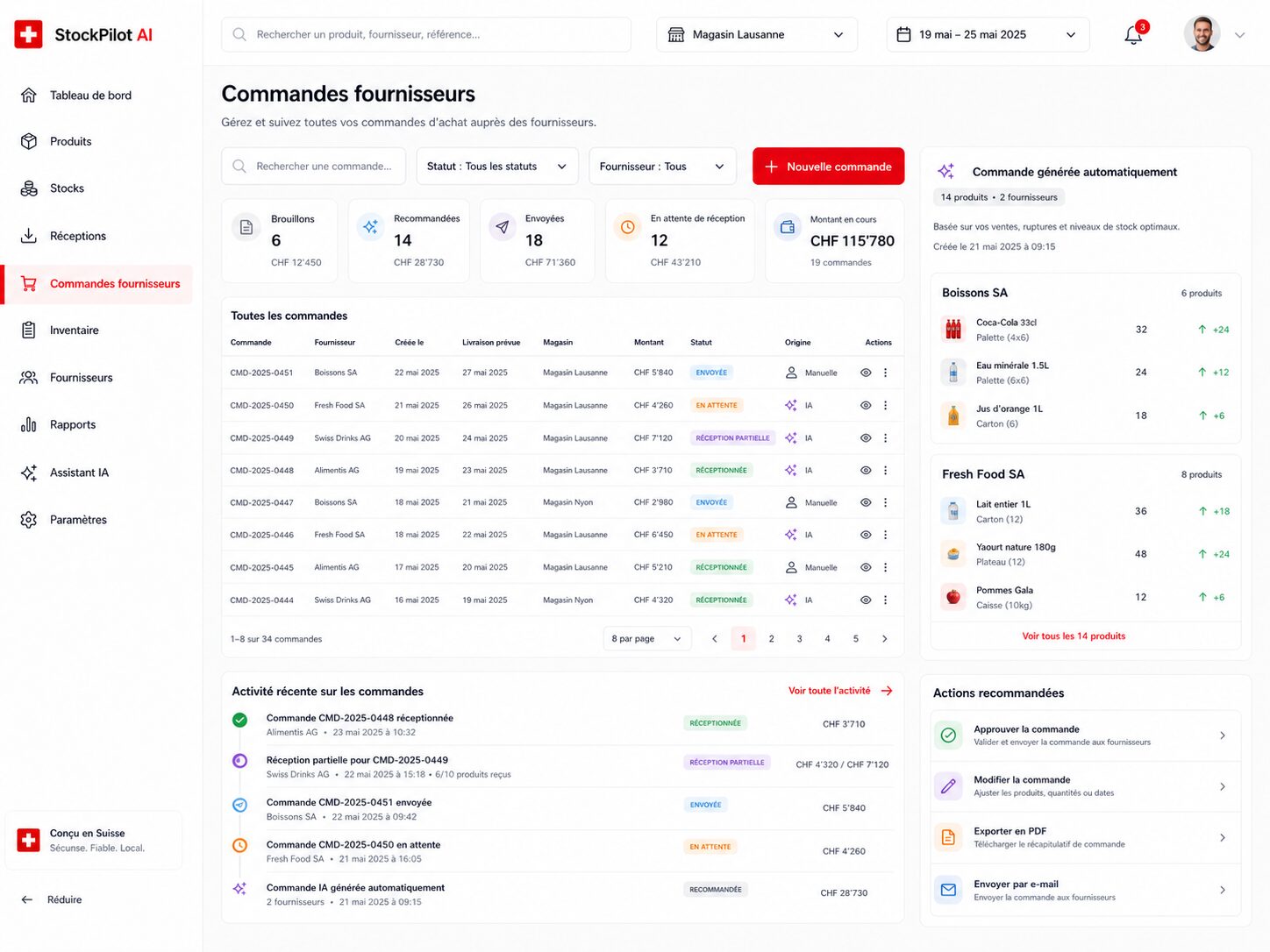Click the Commandes fournisseurs cart icon
The height and width of the screenshot is (952, 1270).
point(29,284)
